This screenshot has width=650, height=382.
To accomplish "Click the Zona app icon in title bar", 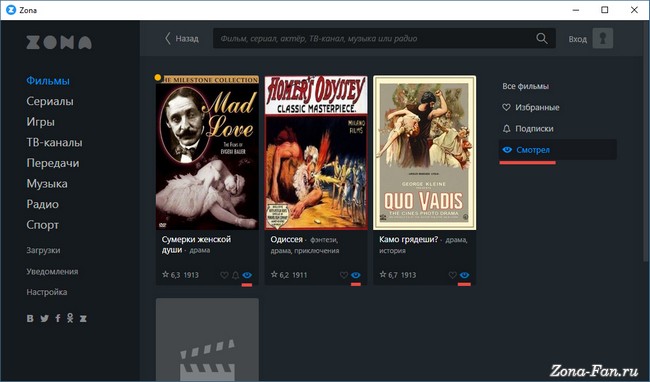I will click(11, 10).
